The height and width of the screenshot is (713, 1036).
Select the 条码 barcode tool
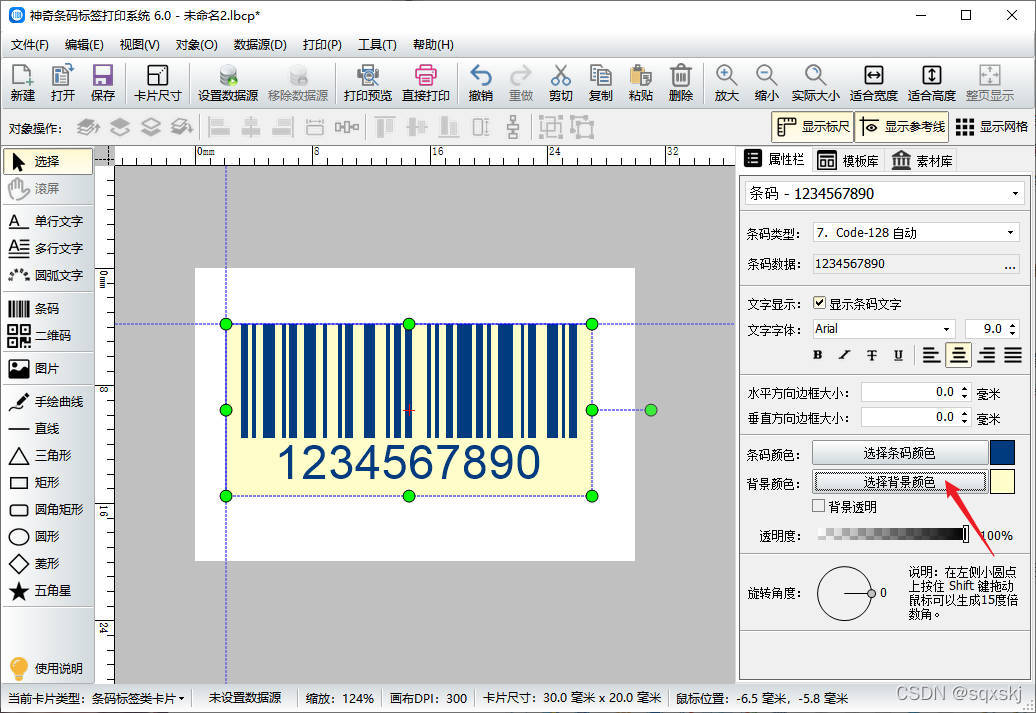[48, 309]
